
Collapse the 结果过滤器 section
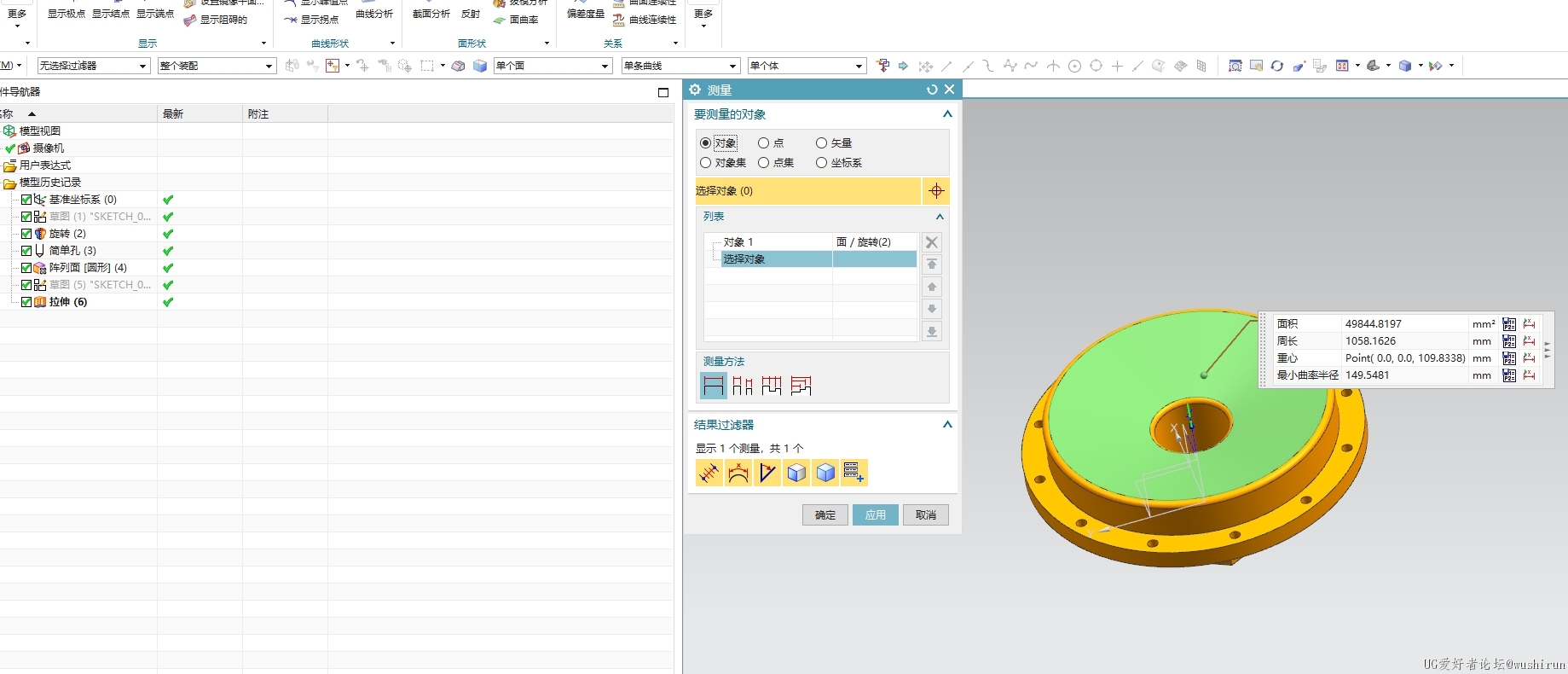tap(946, 425)
